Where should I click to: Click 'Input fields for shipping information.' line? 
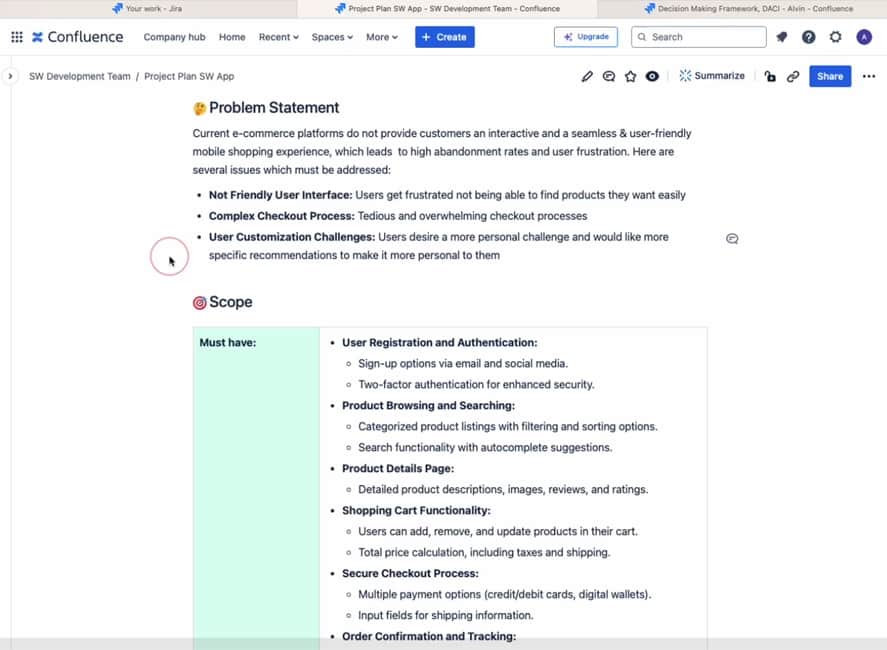pos(446,615)
